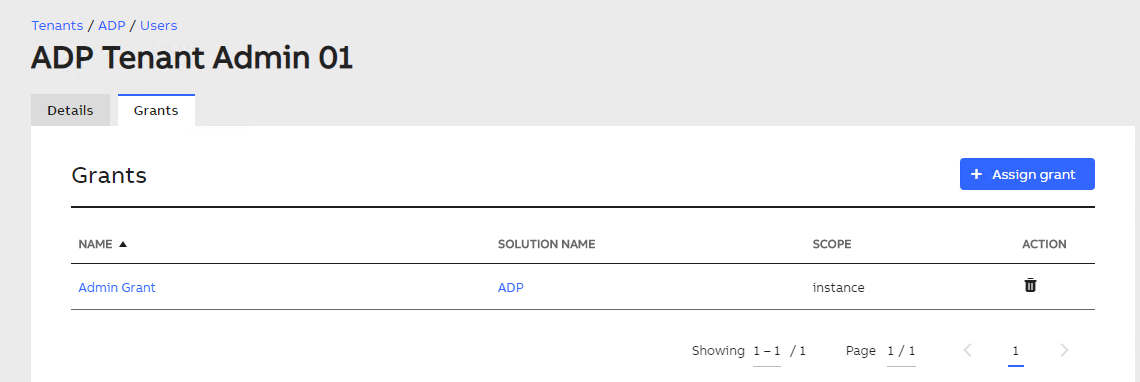Viewport: 1140px width, 382px height.
Task: Open the Admin Grant link
Action: (x=117, y=287)
